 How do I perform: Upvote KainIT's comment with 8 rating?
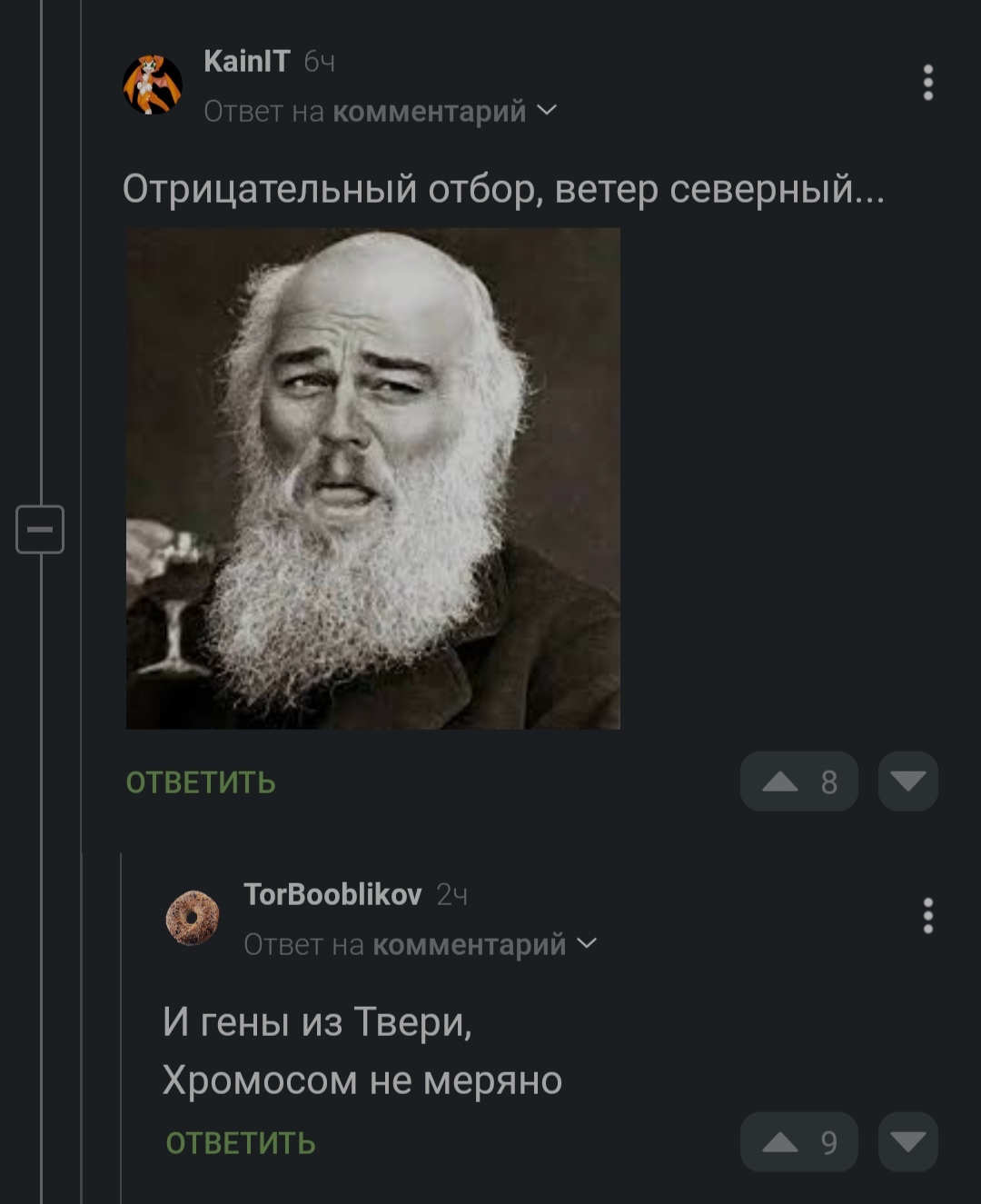798,781
